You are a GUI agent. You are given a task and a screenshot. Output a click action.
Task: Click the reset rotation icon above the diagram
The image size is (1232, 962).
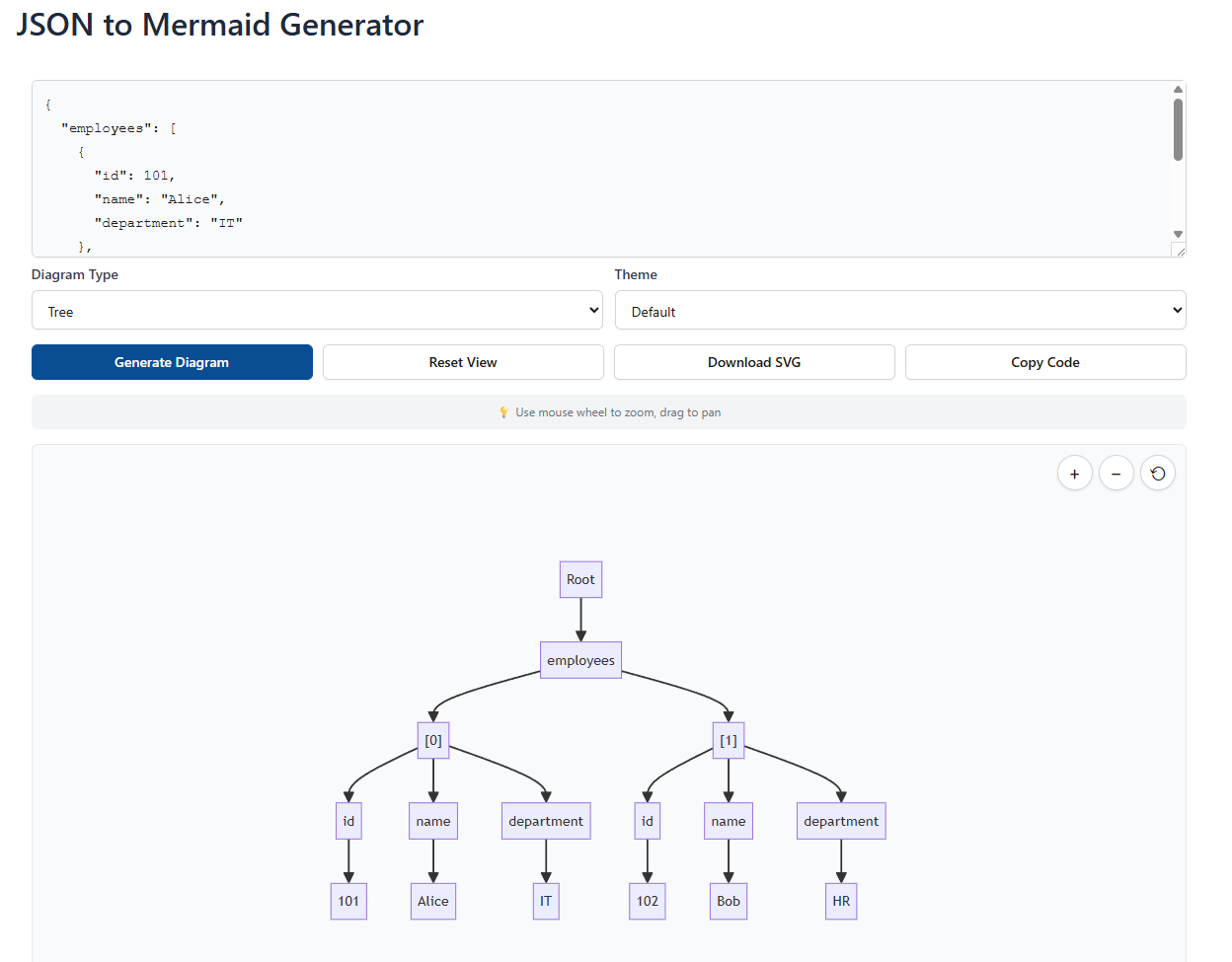coord(1158,473)
